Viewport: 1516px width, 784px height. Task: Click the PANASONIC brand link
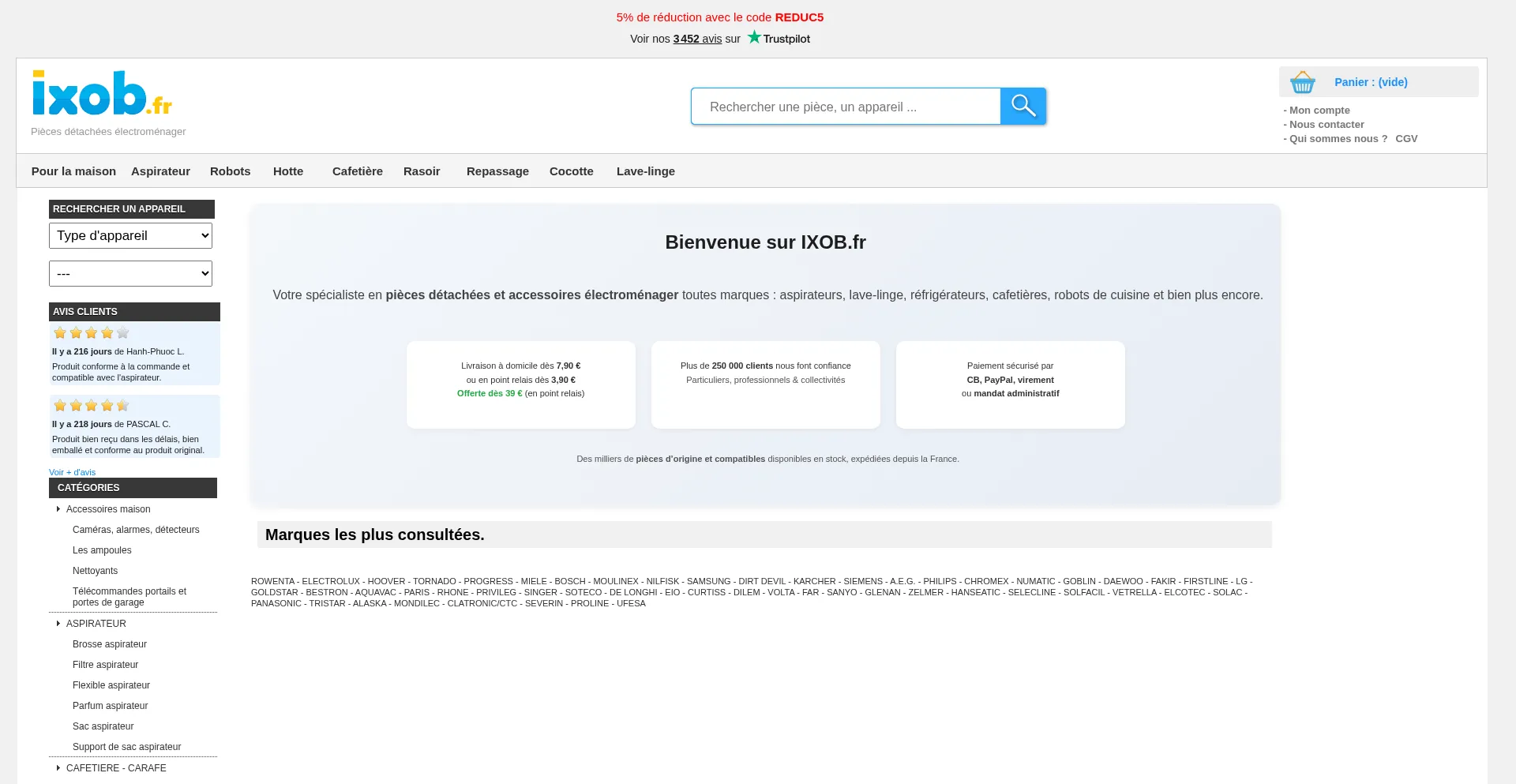[276, 603]
